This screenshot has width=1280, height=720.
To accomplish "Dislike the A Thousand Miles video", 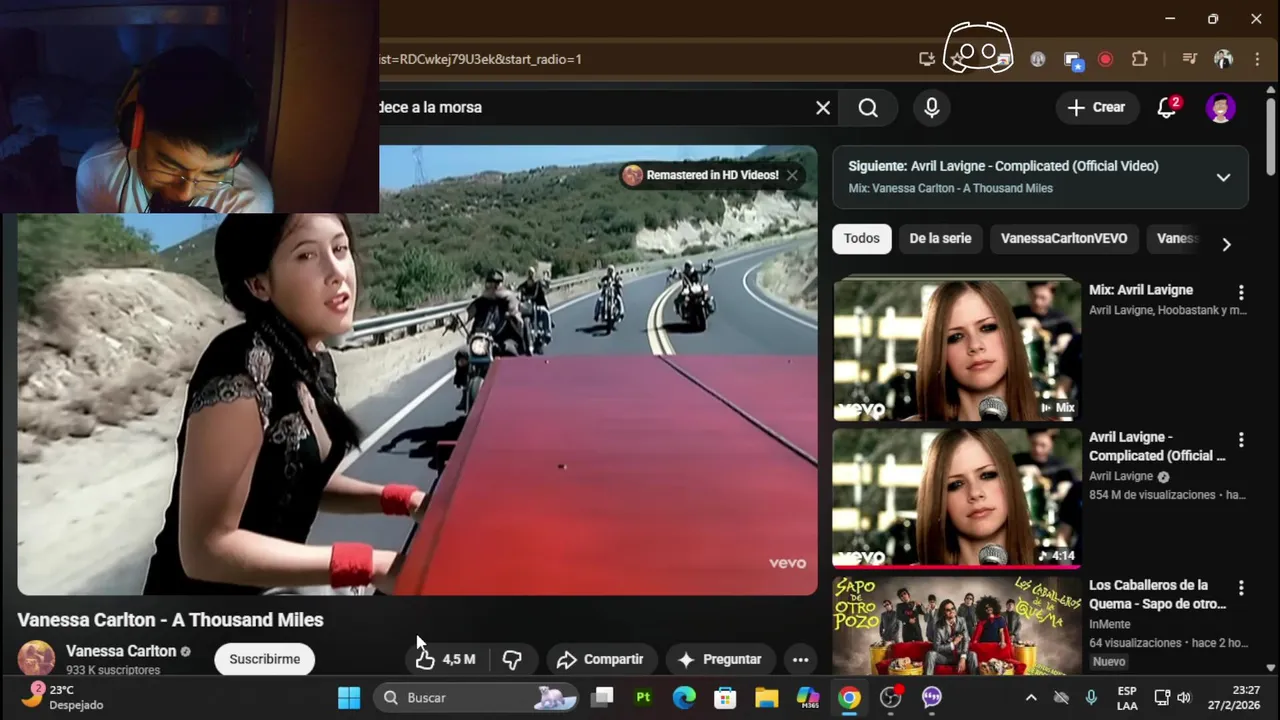I will tap(512, 659).
